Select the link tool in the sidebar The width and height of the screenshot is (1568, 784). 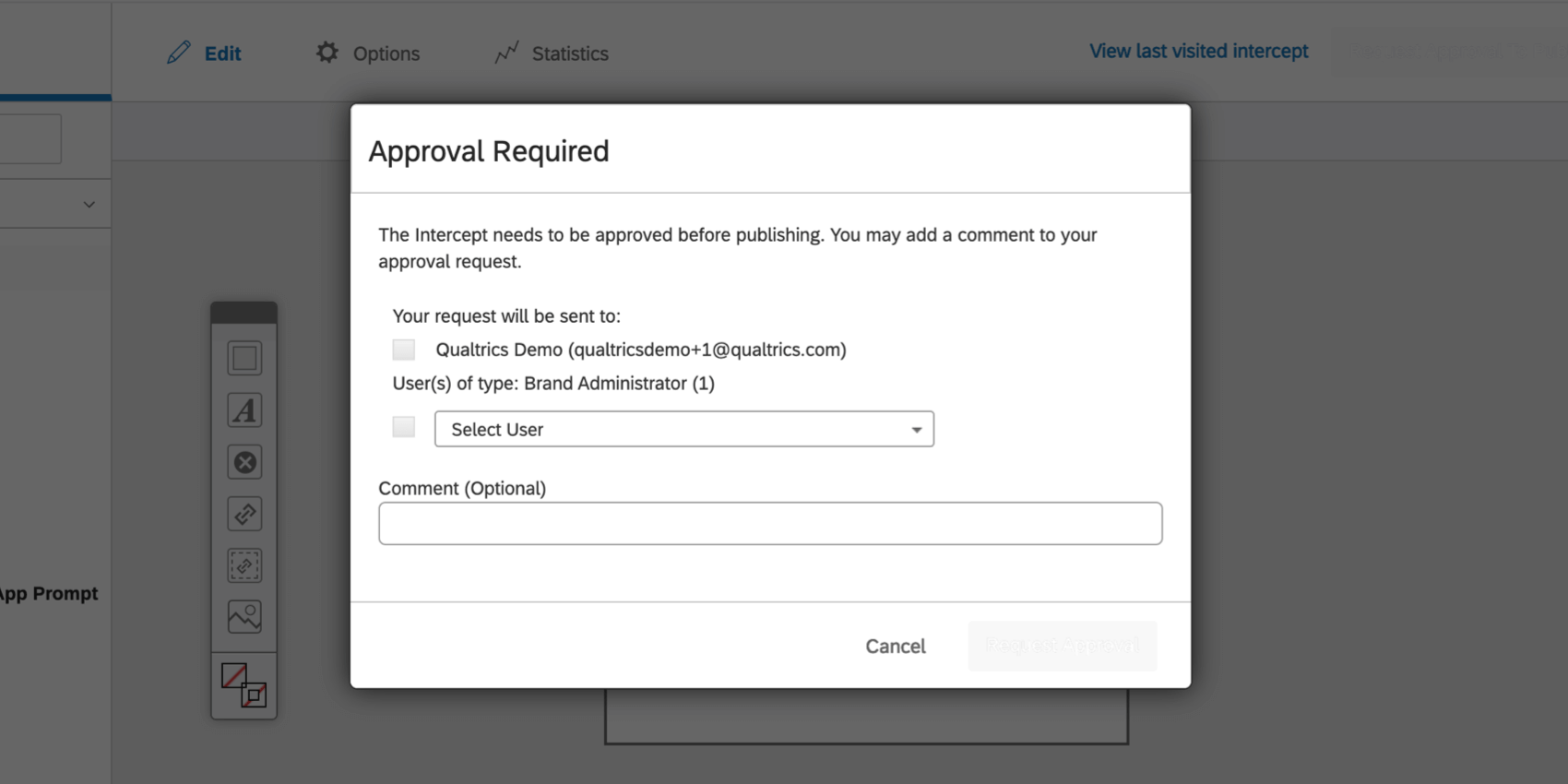[x=244, y=514]
